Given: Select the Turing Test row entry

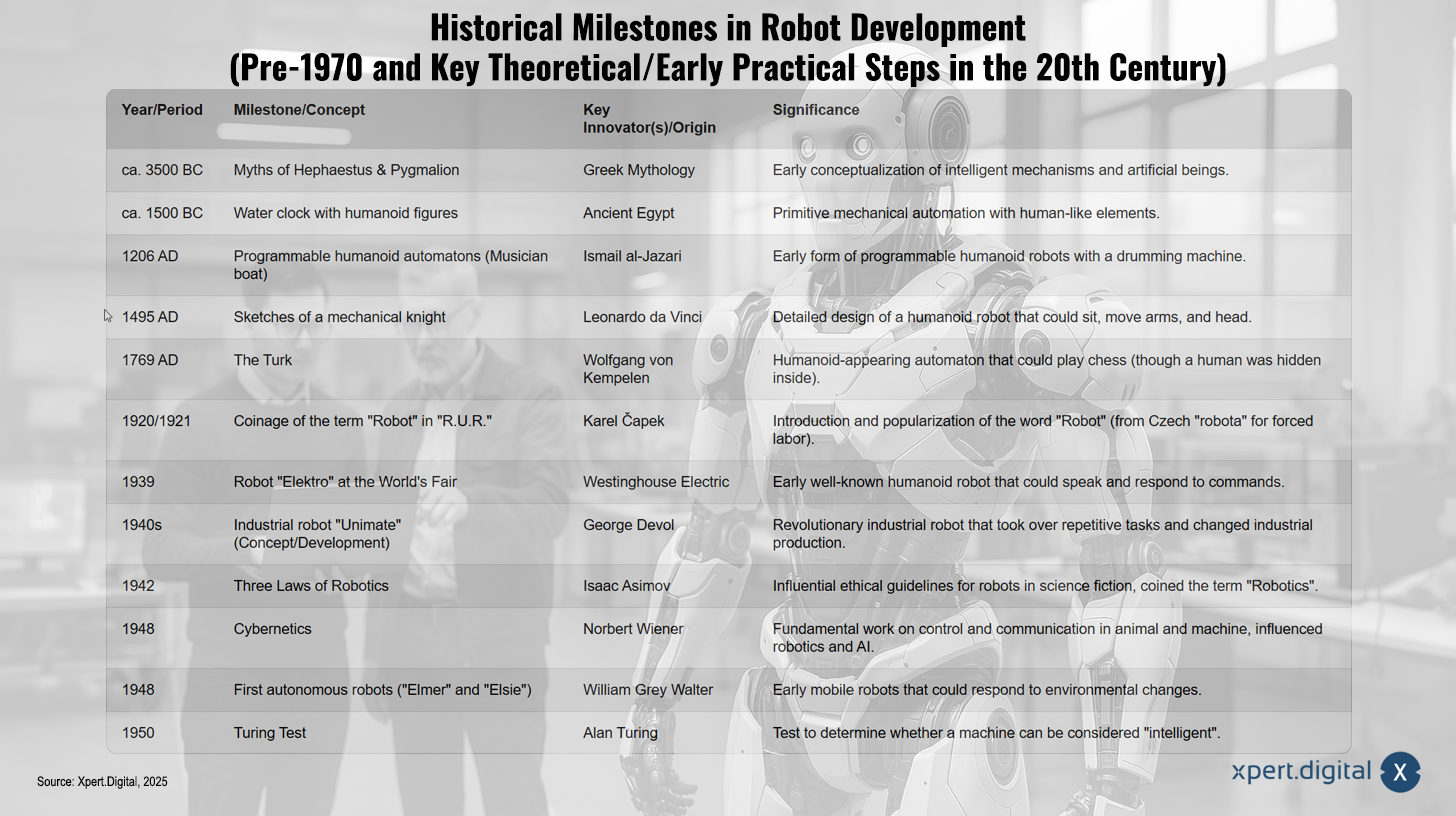Looking at the screenshot, I should [x=270, y=733].
